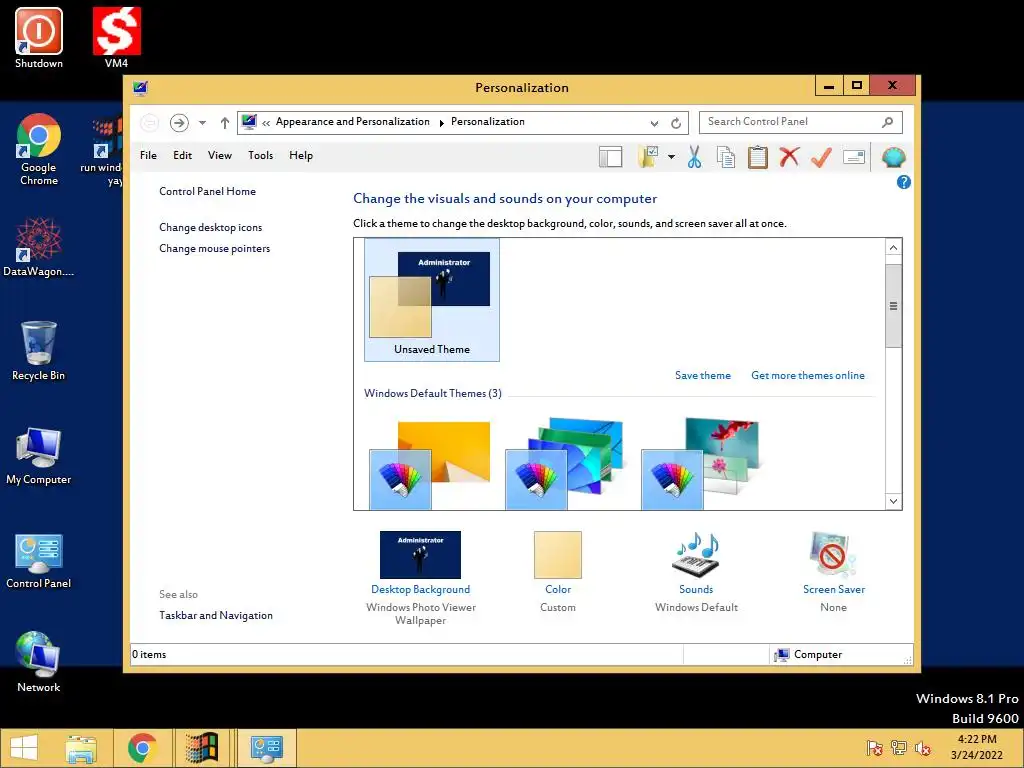
Task: Click theme list scroll up arrow
Action: coord(893,248)
